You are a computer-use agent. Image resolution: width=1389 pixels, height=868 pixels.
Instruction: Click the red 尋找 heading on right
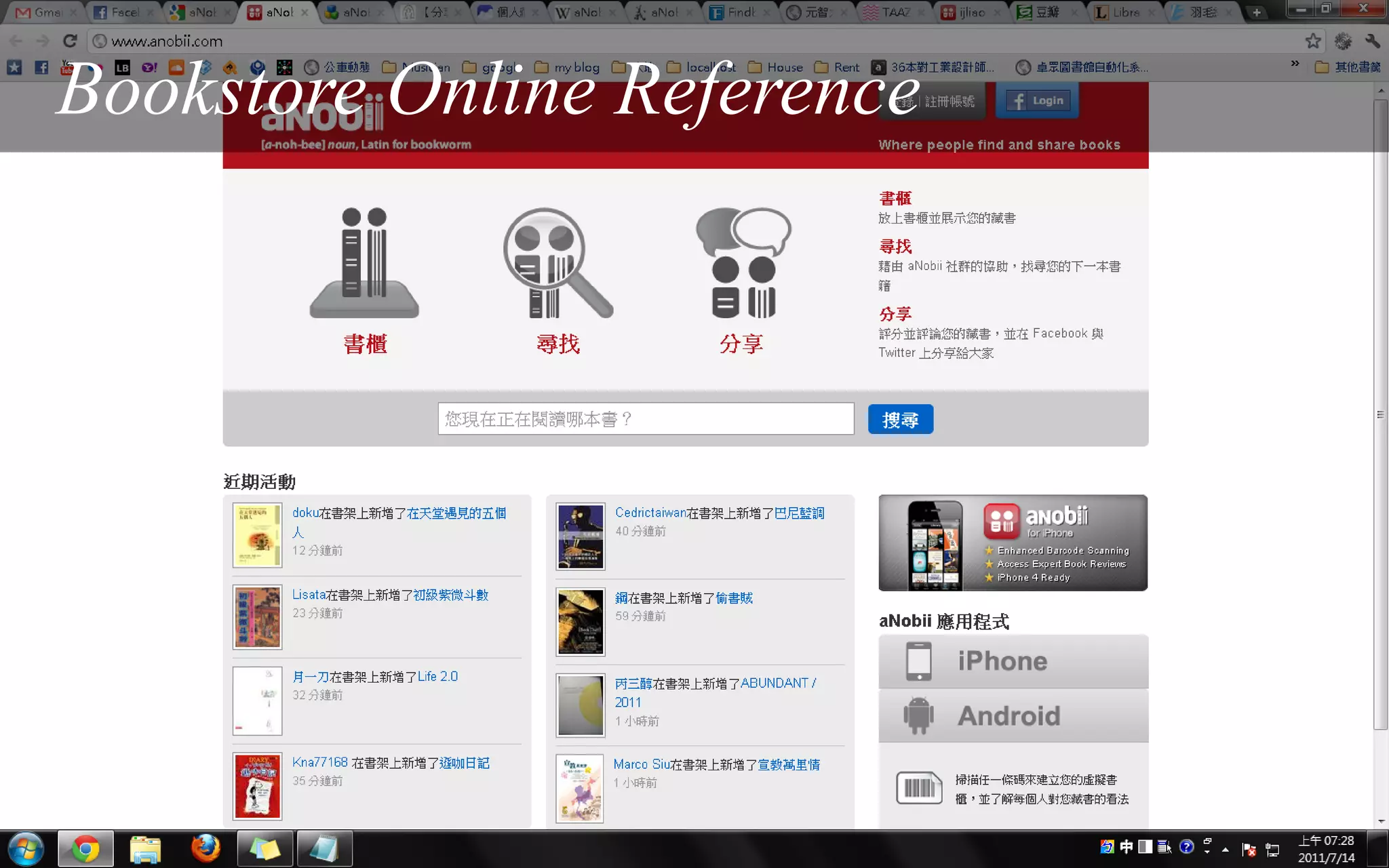point(895,246)
